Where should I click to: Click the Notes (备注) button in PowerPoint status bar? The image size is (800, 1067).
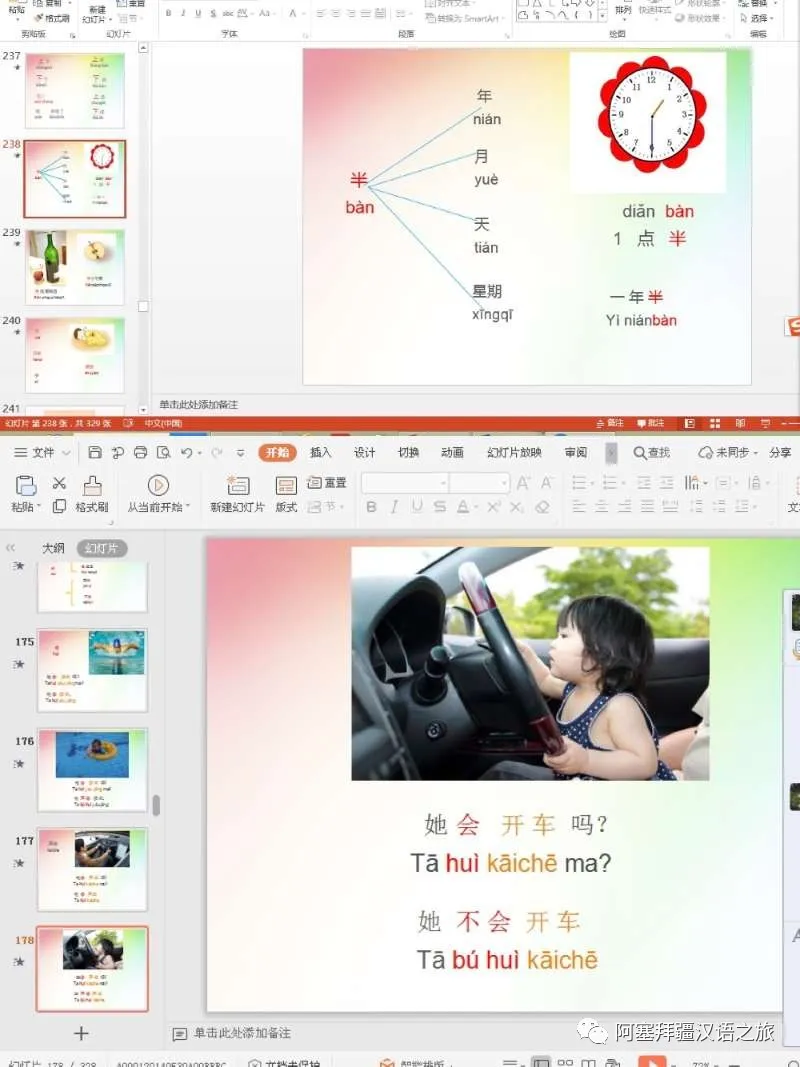pyautogui.click(x=610, y=423)
